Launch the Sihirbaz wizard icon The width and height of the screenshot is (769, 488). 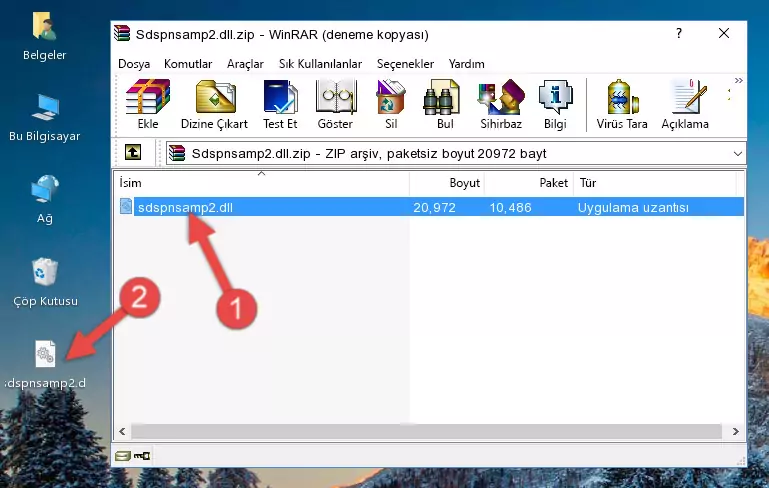pos(501,104)
